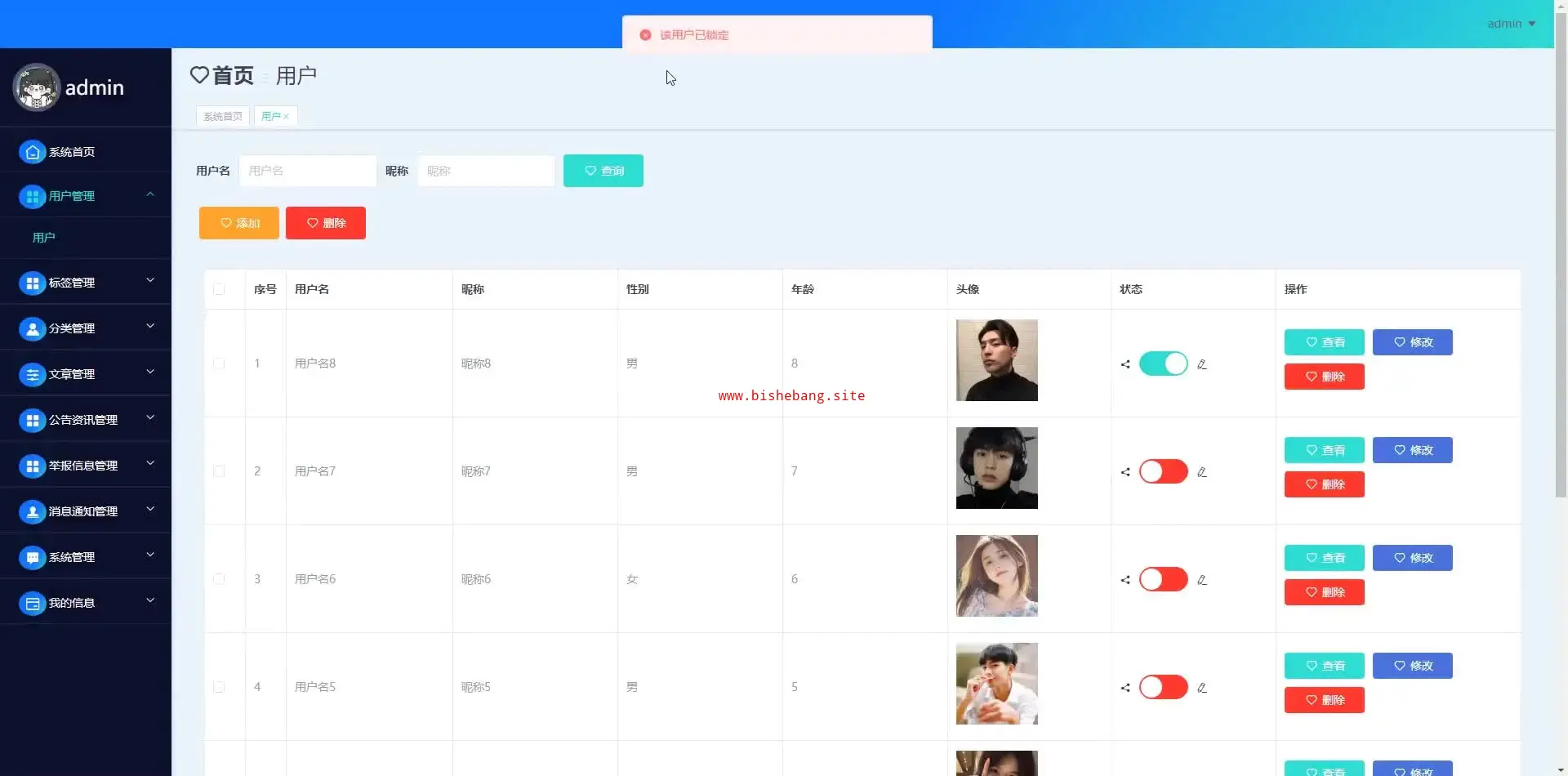Click the share icon in 用户名7 row

[1125, 472]
